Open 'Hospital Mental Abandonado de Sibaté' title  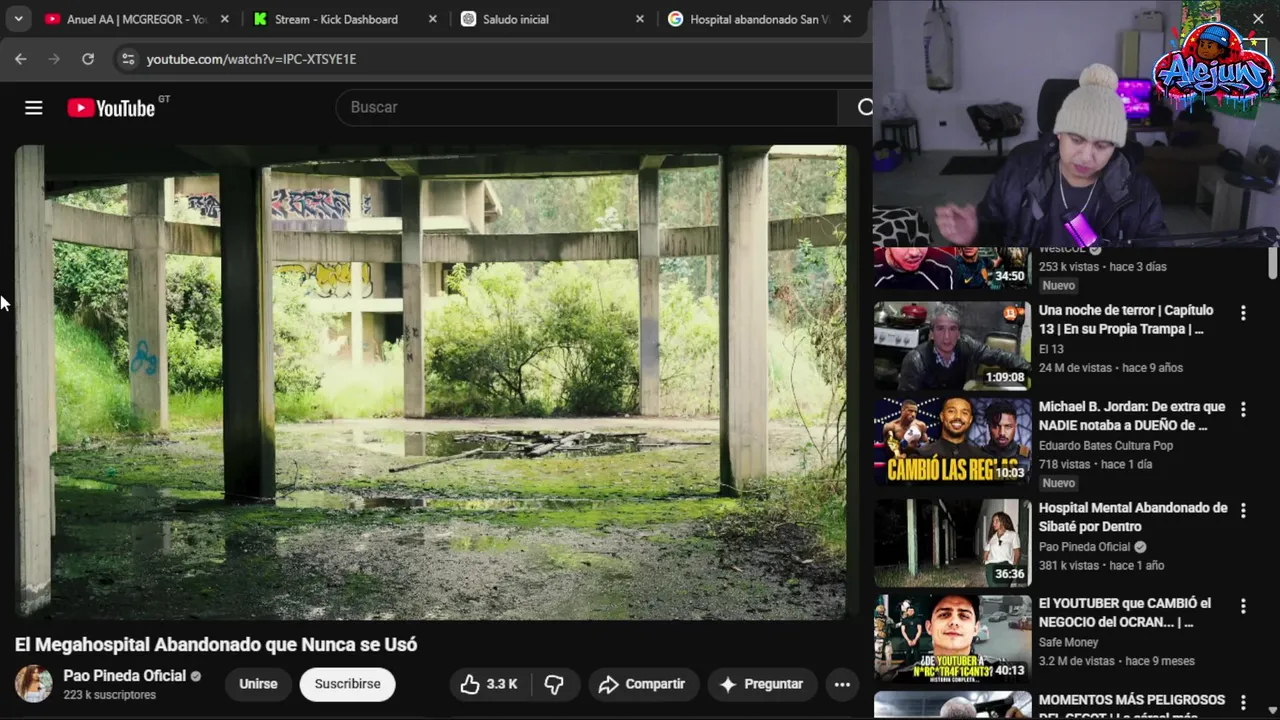[1133, 517]
